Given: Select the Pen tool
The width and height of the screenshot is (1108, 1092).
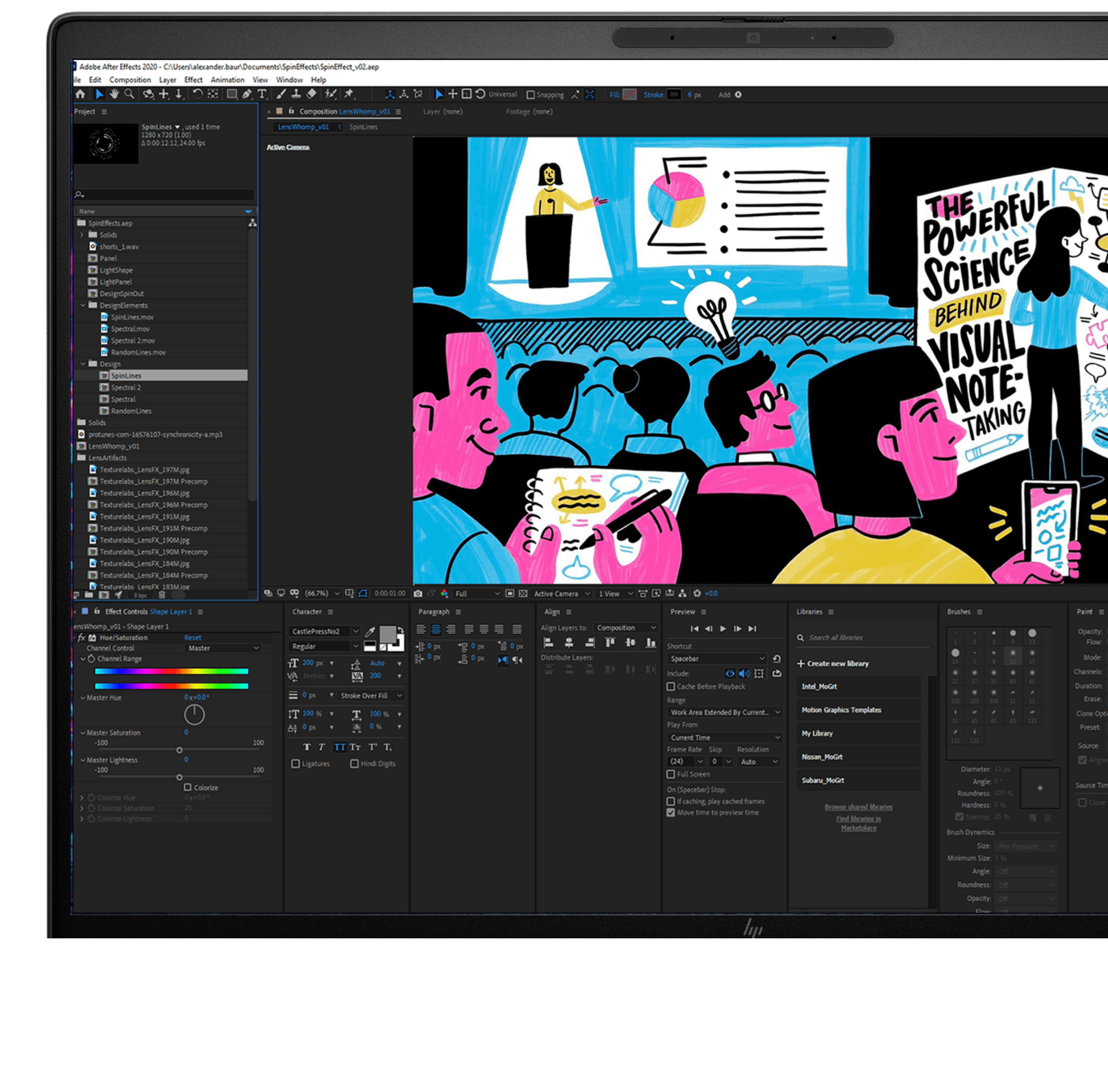Looking at the screenshot, I should pos(247,94).
